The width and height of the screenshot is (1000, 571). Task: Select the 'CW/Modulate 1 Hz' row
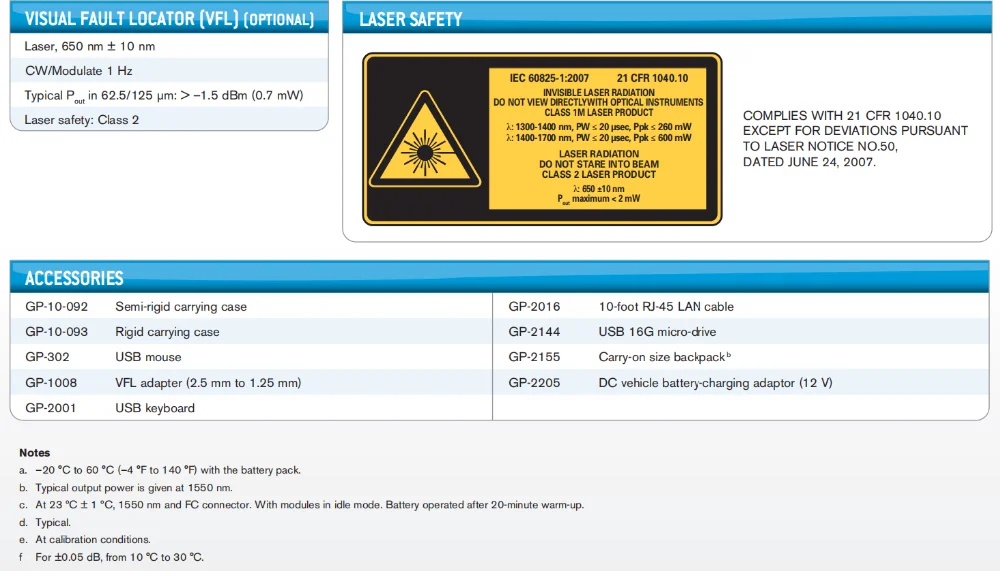(x=169, y=70)
